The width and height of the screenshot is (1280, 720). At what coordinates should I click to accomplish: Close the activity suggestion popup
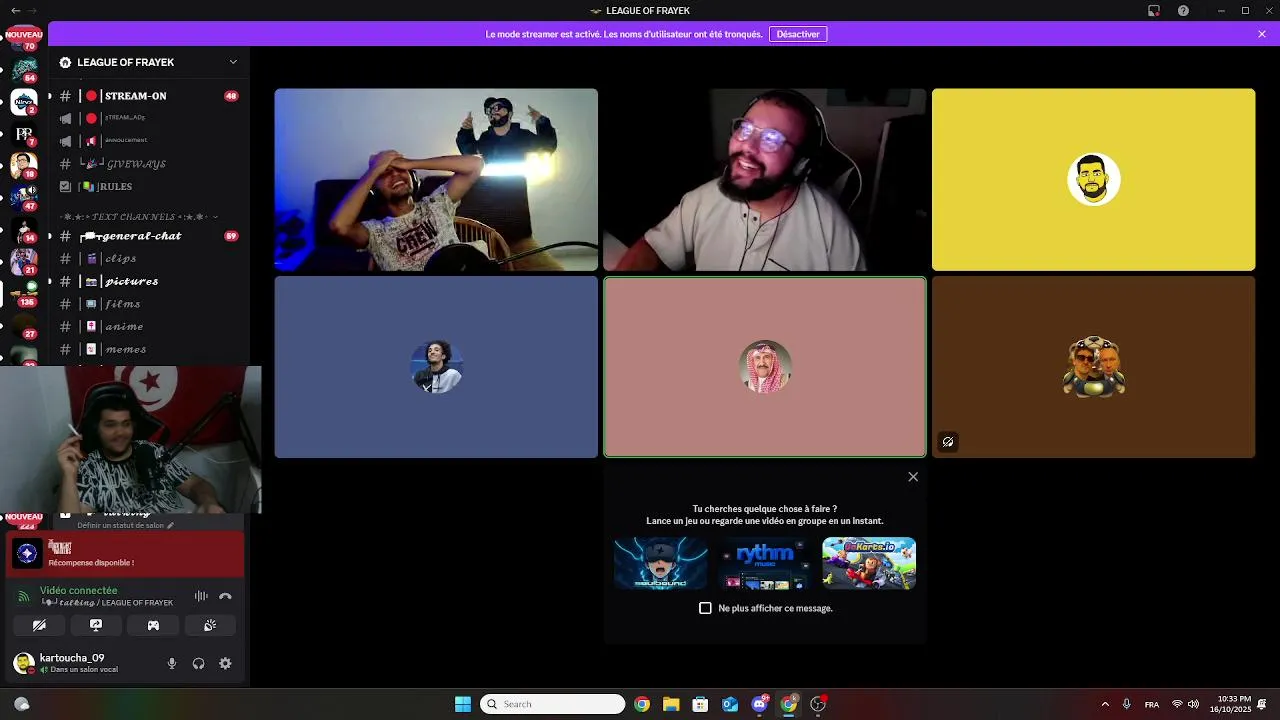point(913,477)
